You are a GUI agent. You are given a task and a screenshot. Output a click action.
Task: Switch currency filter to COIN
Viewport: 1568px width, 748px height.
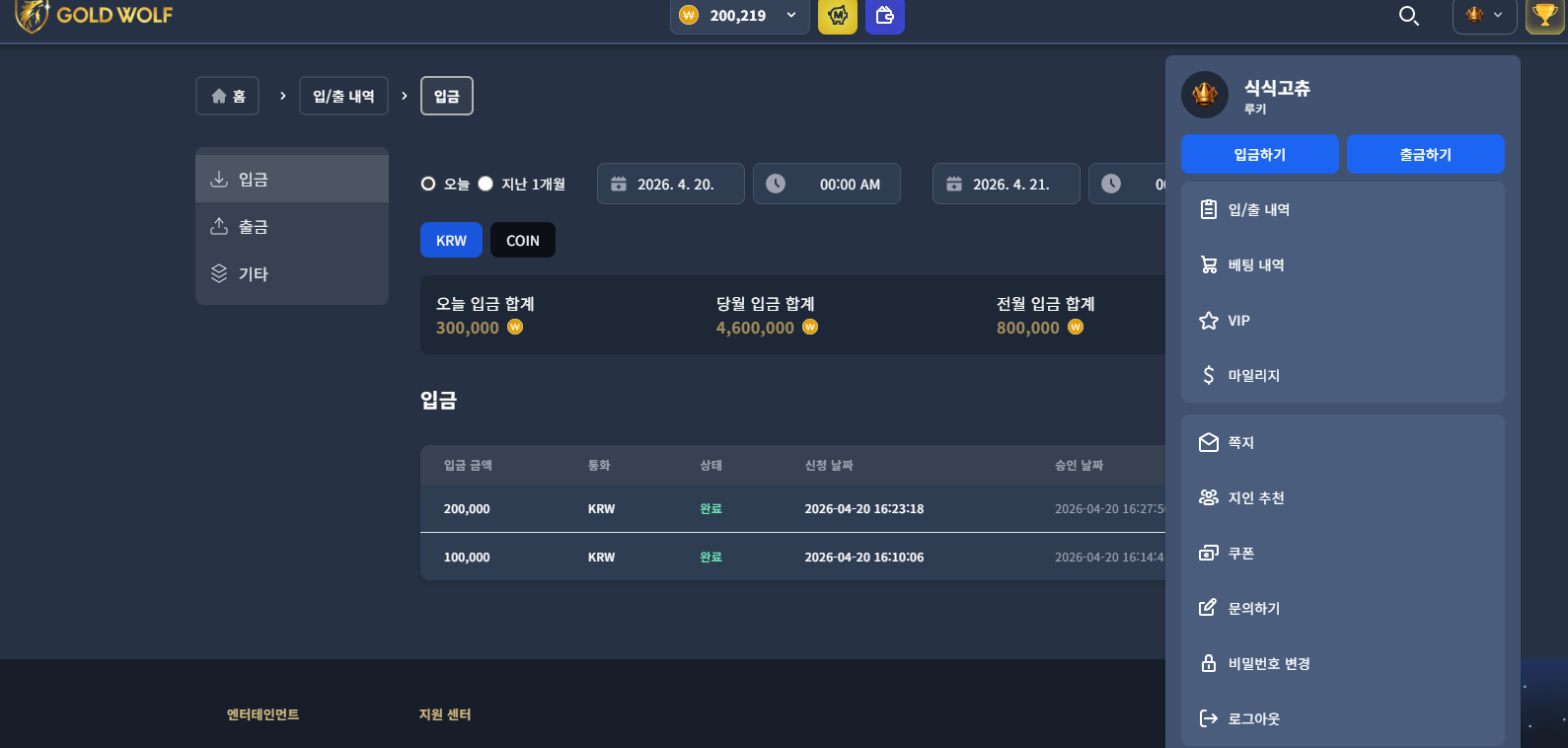pos(523,240)
